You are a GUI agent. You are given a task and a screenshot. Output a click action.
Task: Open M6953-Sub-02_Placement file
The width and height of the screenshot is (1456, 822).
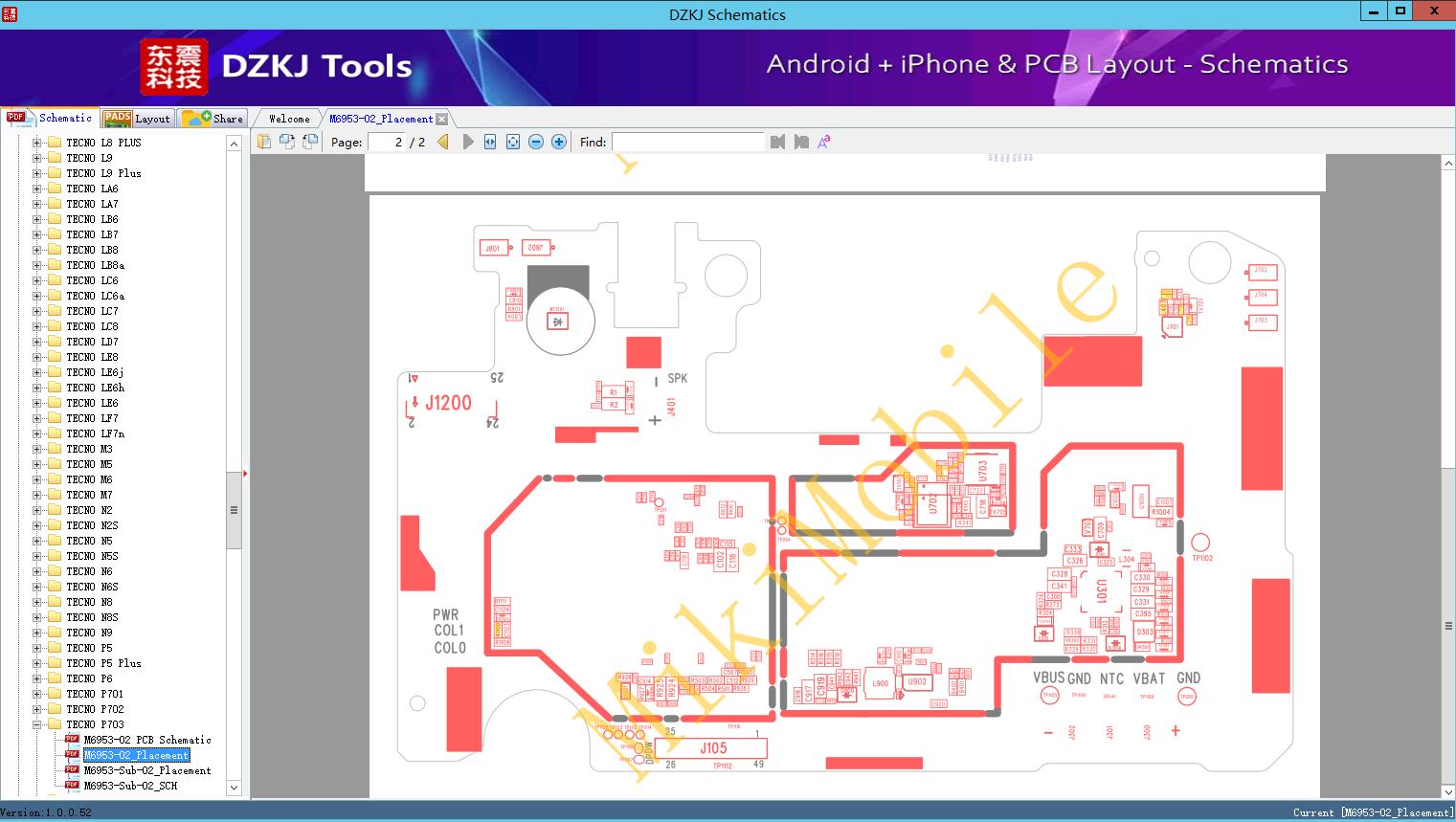pyautogui.click(x=147, y=770)
